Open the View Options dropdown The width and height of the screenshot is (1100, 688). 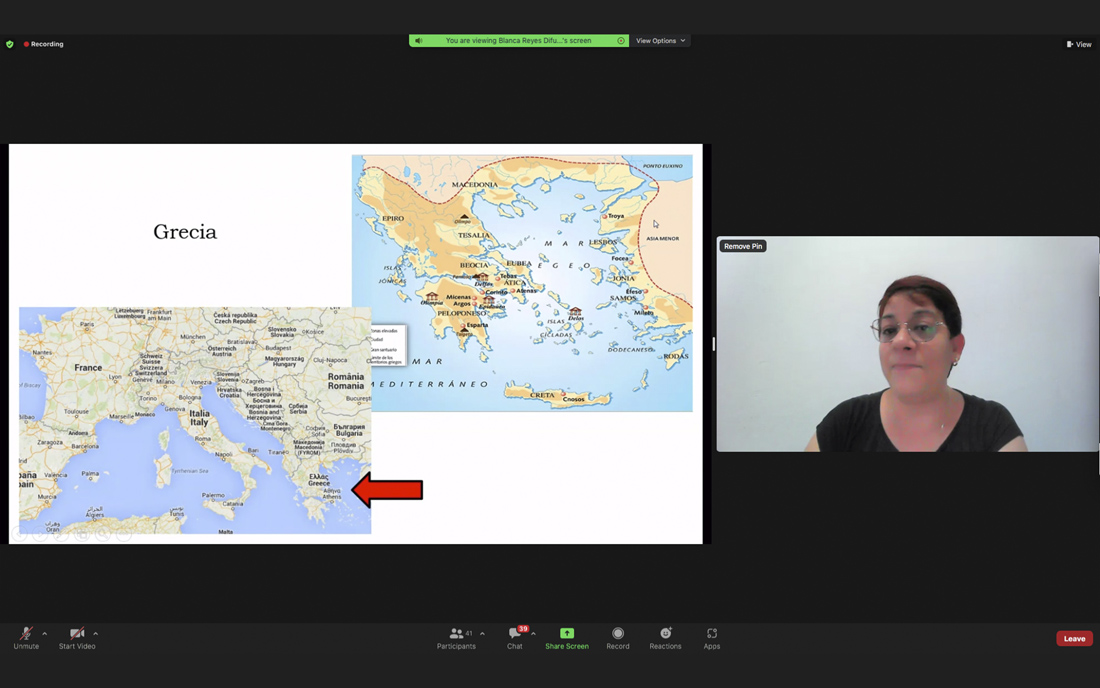click(661, 41)
